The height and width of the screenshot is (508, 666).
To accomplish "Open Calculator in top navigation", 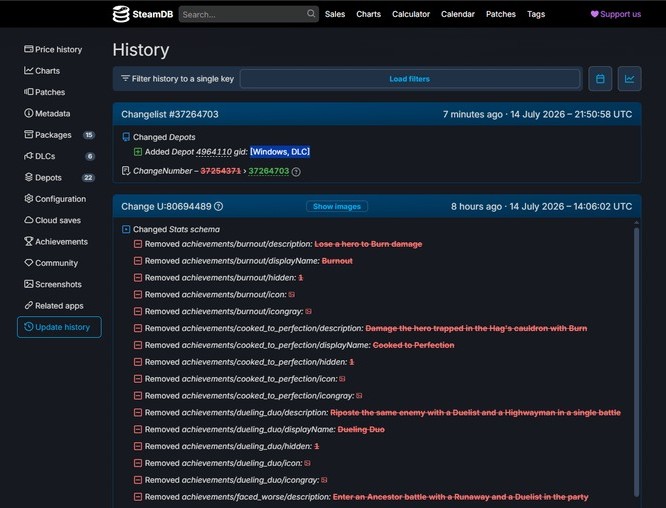I will (x=411, y=14).
